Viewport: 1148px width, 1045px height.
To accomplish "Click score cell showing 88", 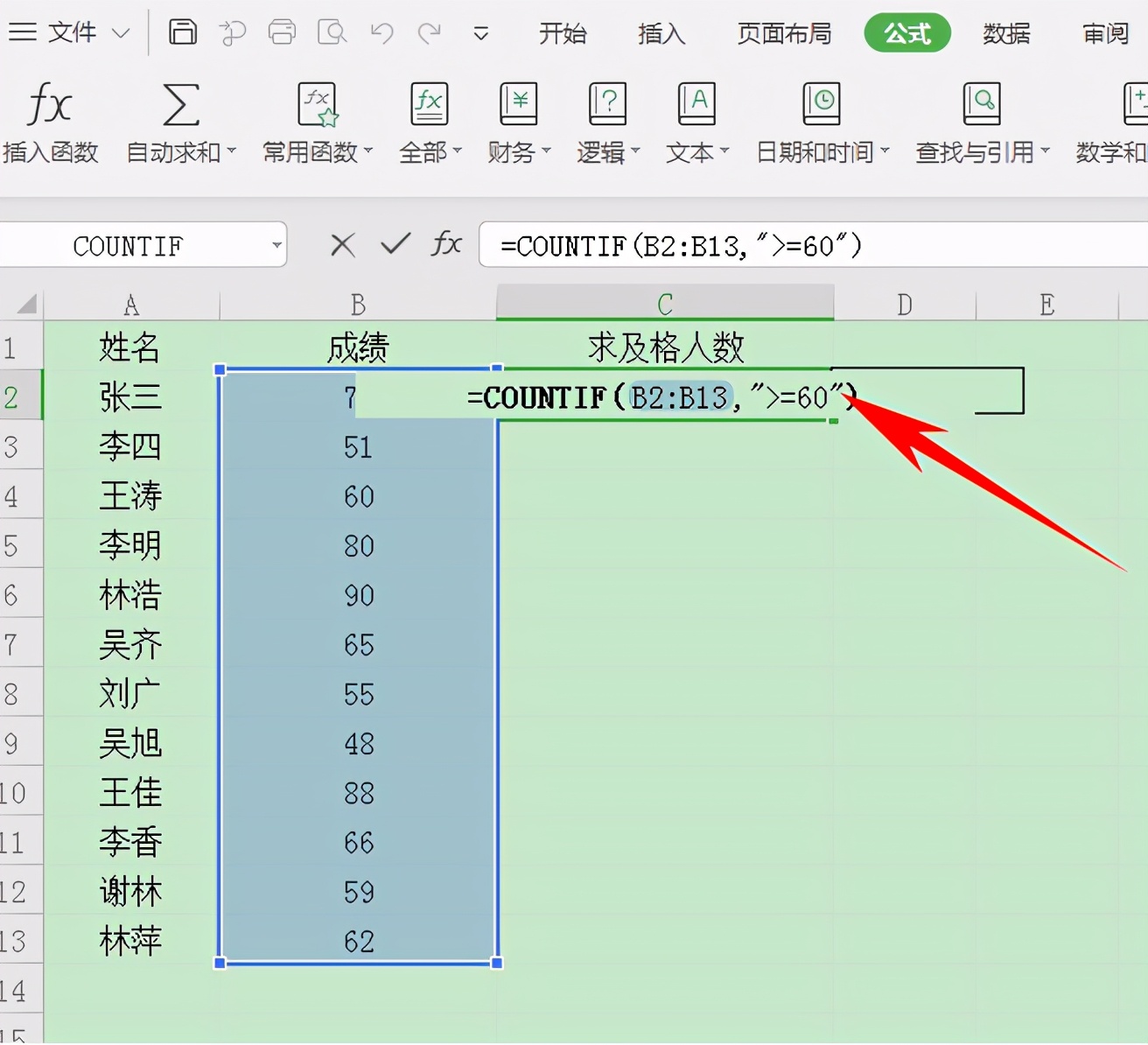I will tap(358, 793).
